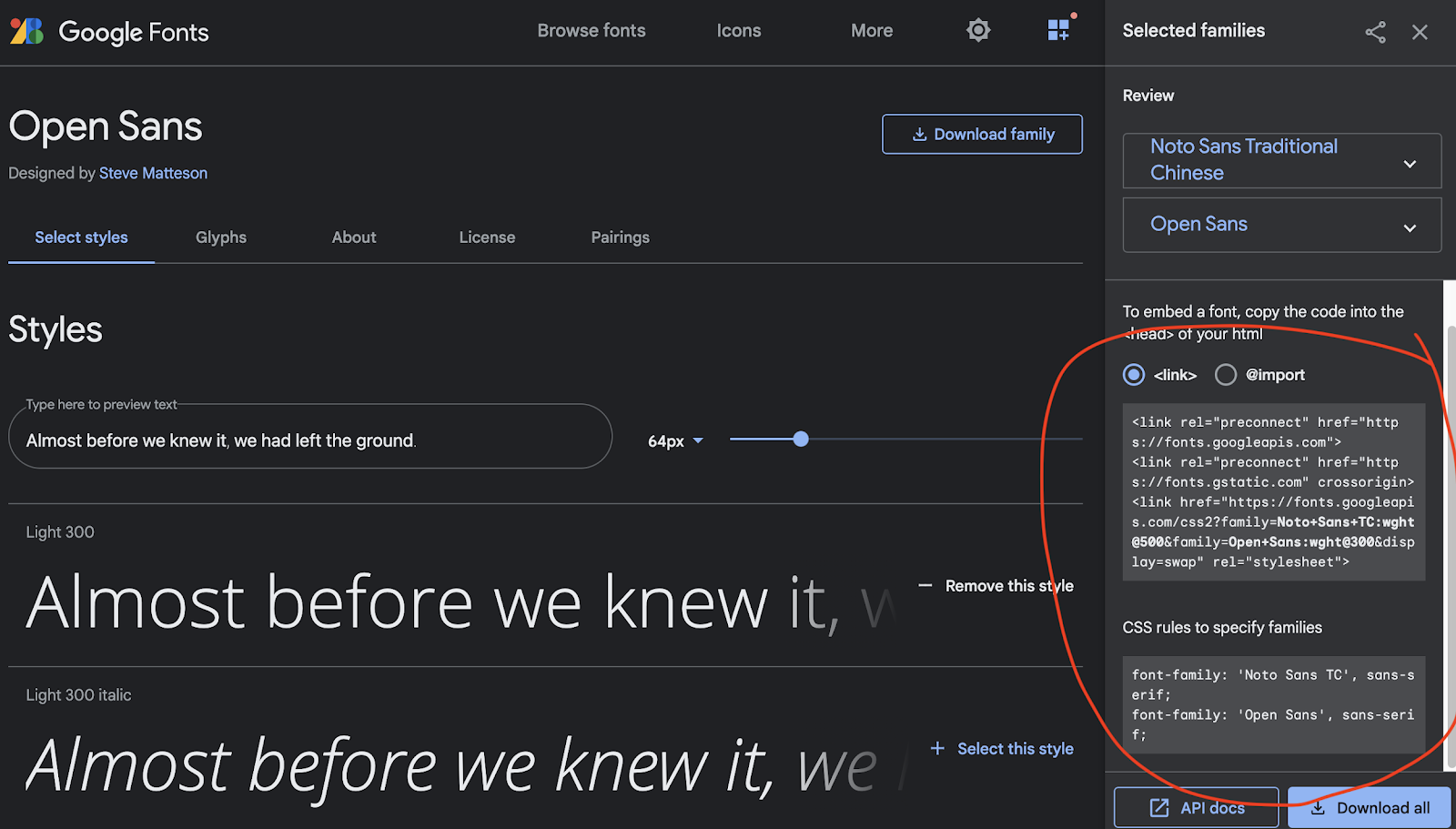Toggle the theme brightness icon
Viewport: 1456px width, 829px height.
978,30
